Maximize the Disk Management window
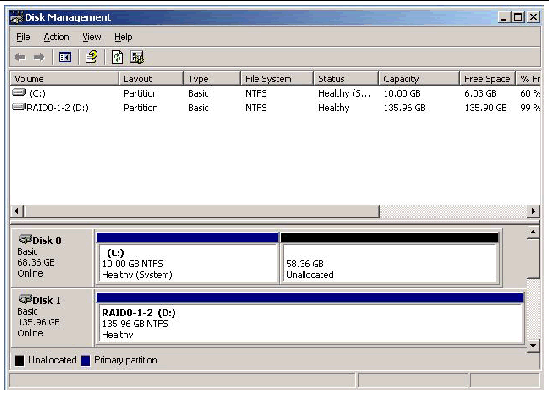 click(x=518, y=17)
